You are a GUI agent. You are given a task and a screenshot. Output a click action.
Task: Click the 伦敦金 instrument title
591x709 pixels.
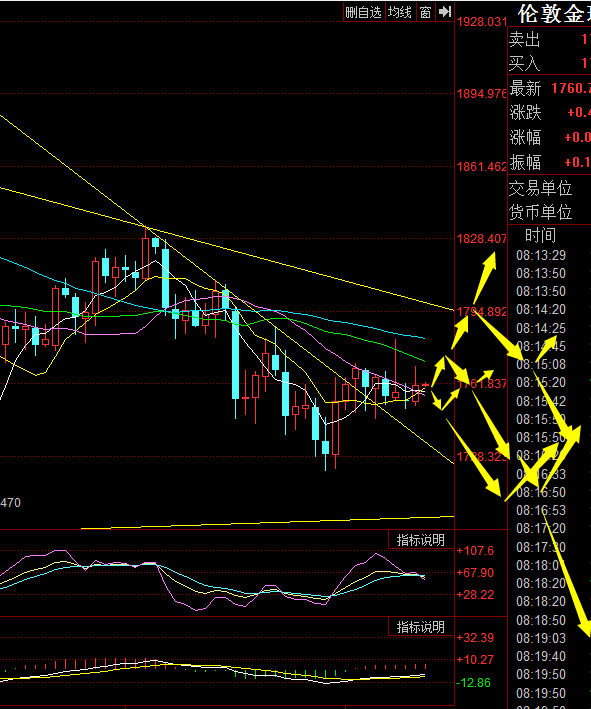(554, 14)
